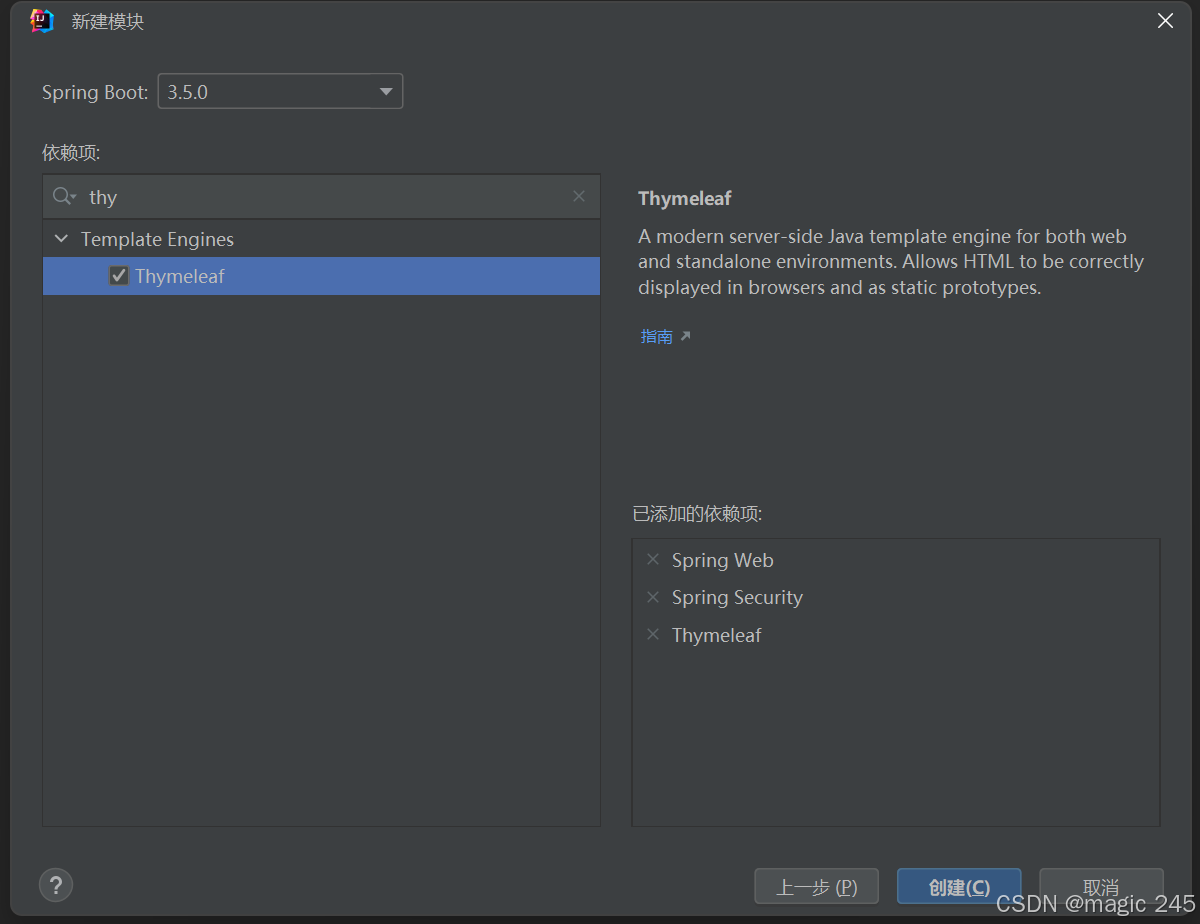
Task: Select Spring Web in added dependencies list
Action: pos(722,560)
